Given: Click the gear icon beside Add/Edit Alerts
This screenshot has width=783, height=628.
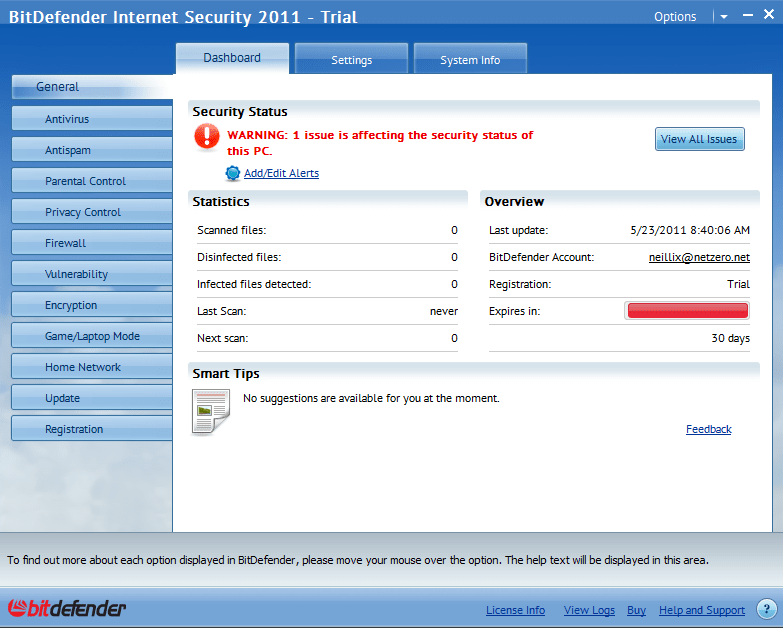Looking at the screenshot, I should (x=233, y=173).
